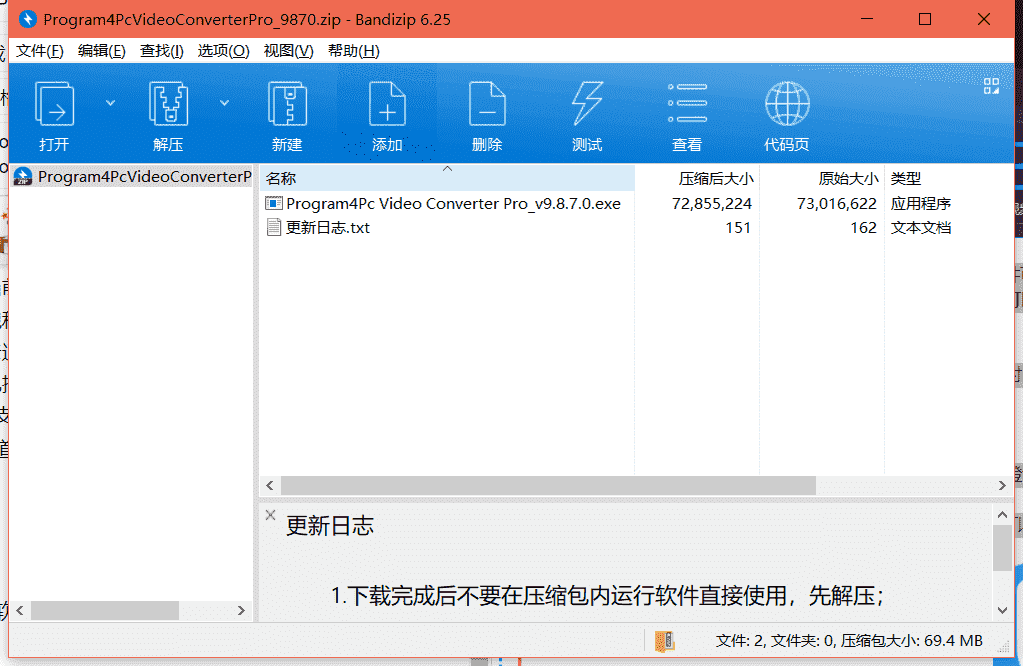
Task: Click the 解压 (Extract) toolbar icon
Action: (168, 104)
